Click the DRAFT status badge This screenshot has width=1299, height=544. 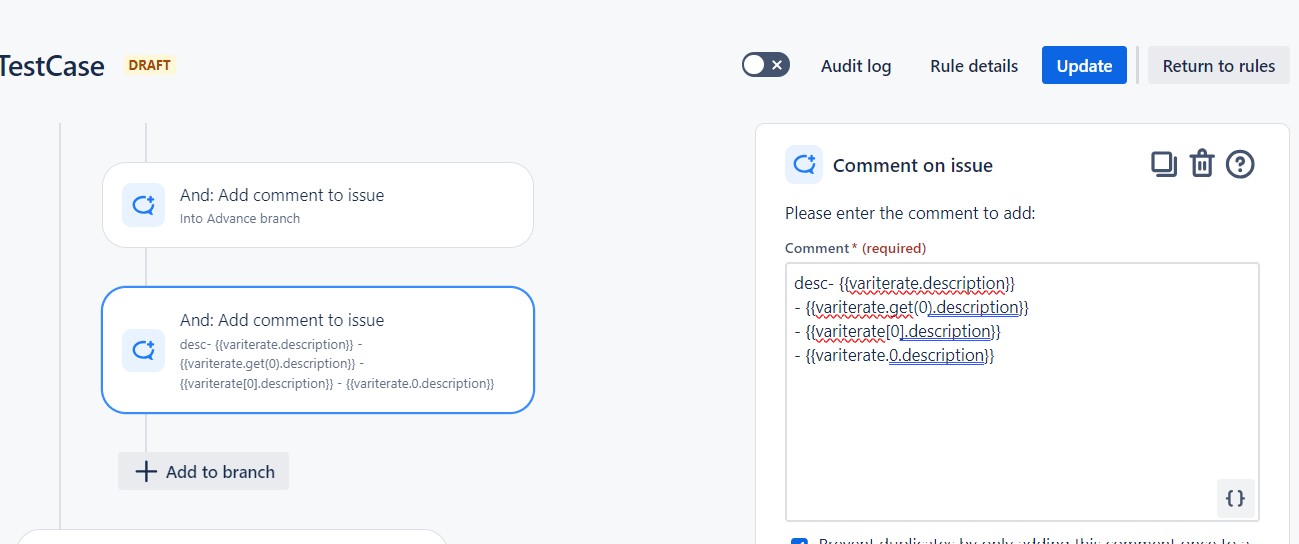click(x=150, y=65)
